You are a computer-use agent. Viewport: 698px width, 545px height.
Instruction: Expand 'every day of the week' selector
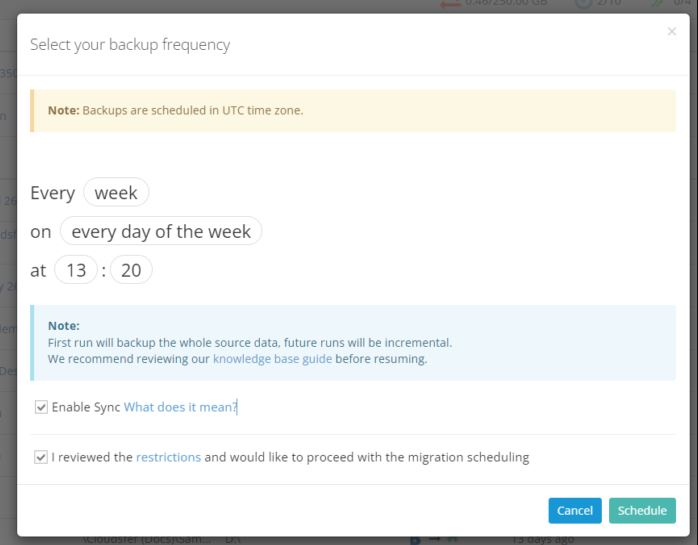coord(161,231)
